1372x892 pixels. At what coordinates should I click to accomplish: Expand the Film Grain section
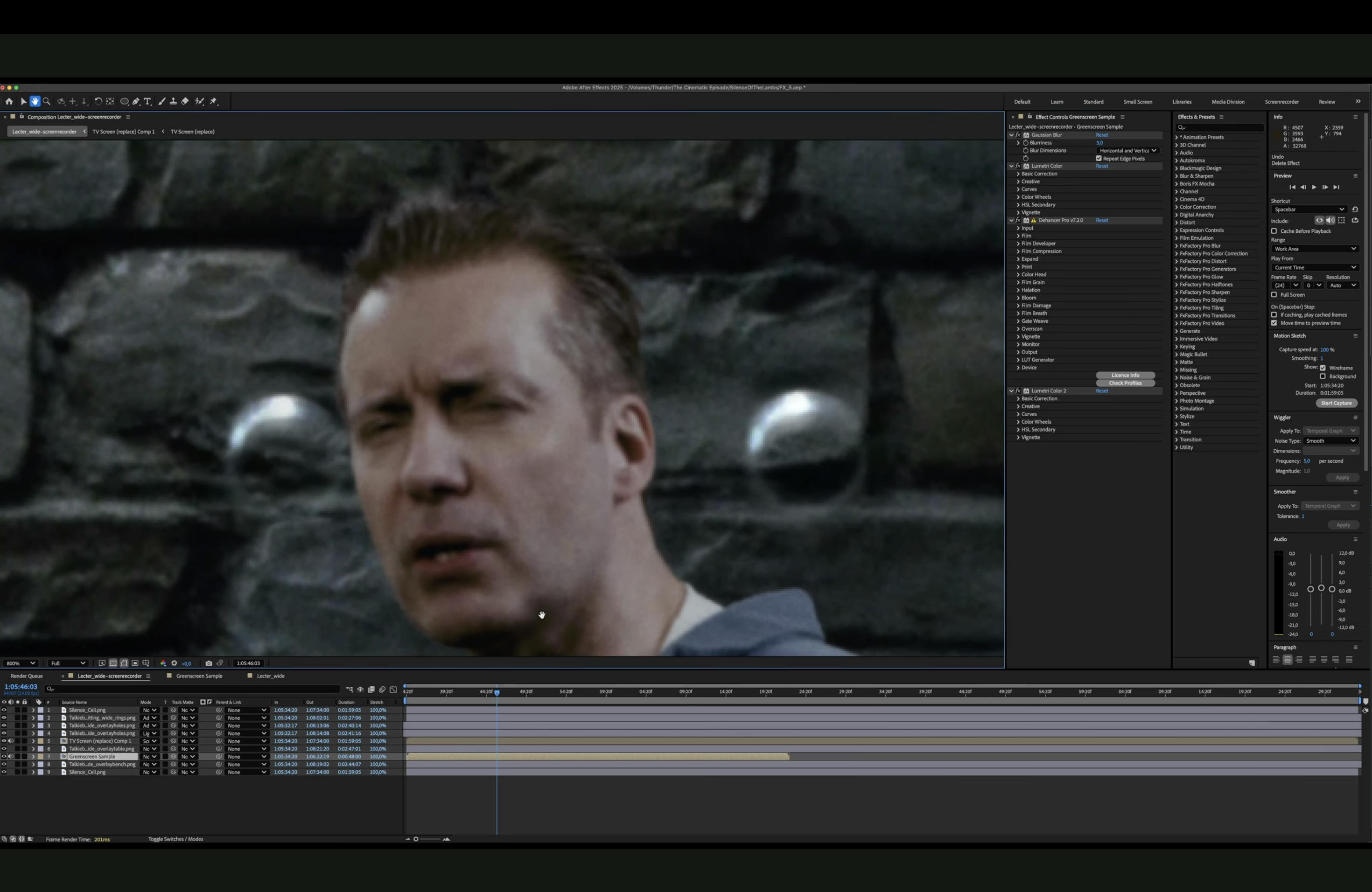click(x=1018, y=282)
